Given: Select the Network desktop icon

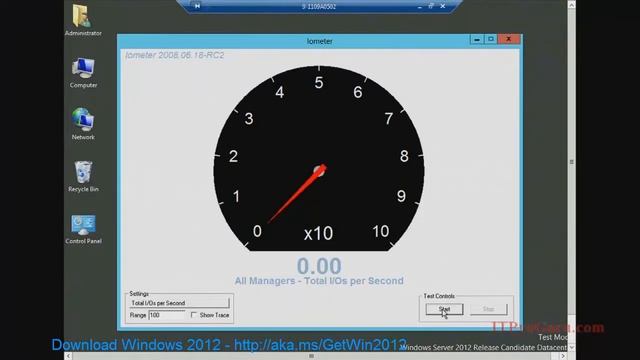Looking at the screenshot, I should pos(83,124).
